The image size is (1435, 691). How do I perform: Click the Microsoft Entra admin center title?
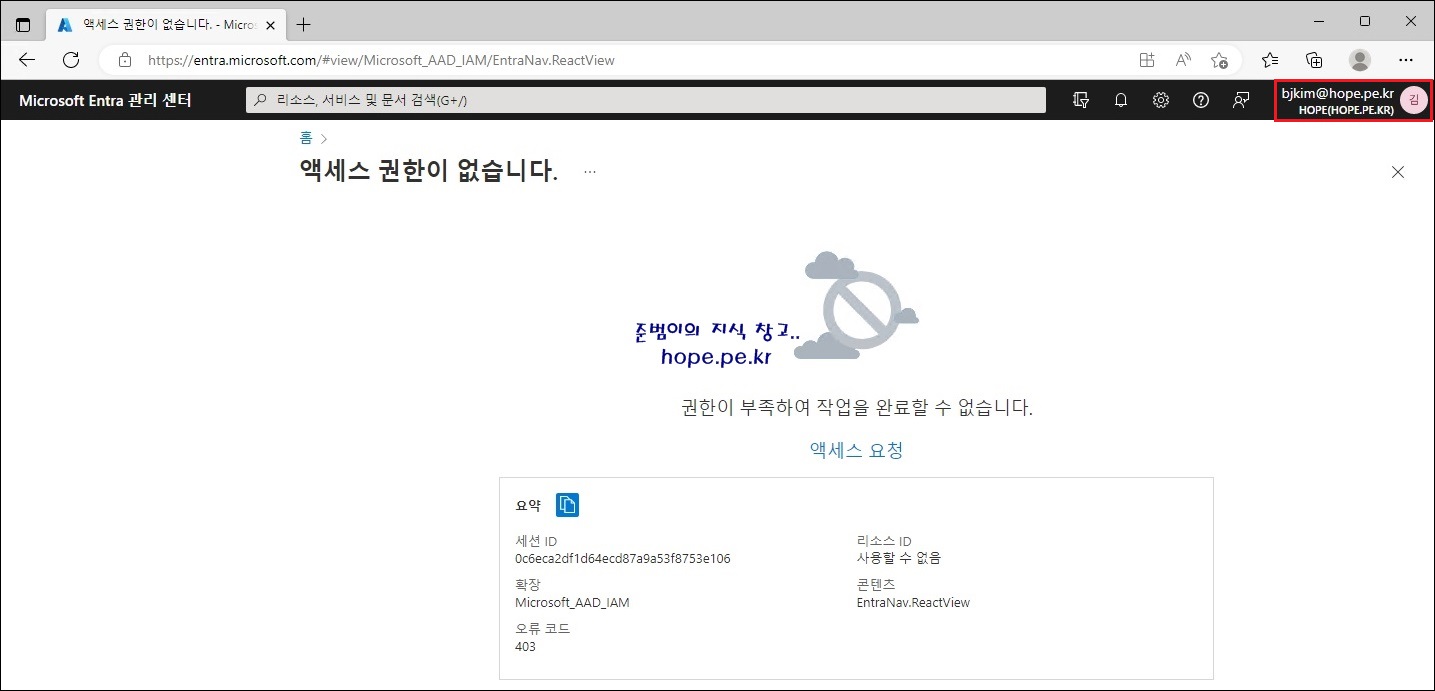coord(105,100)
